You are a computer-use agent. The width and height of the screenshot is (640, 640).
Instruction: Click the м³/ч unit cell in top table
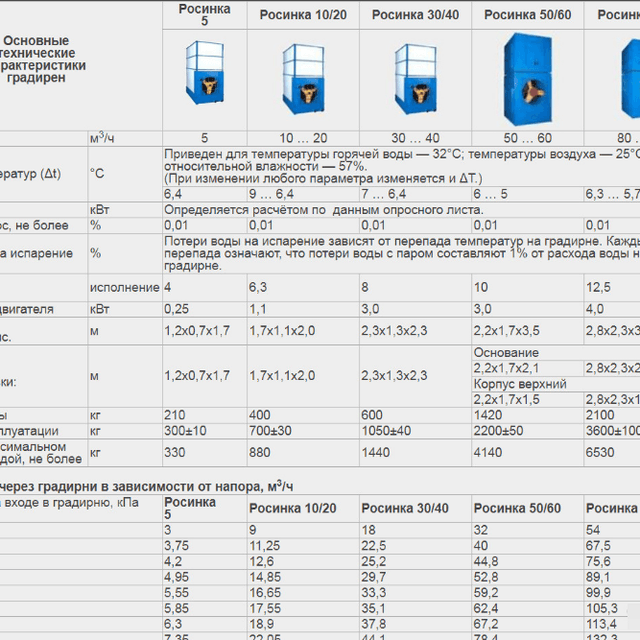(101, 138)
